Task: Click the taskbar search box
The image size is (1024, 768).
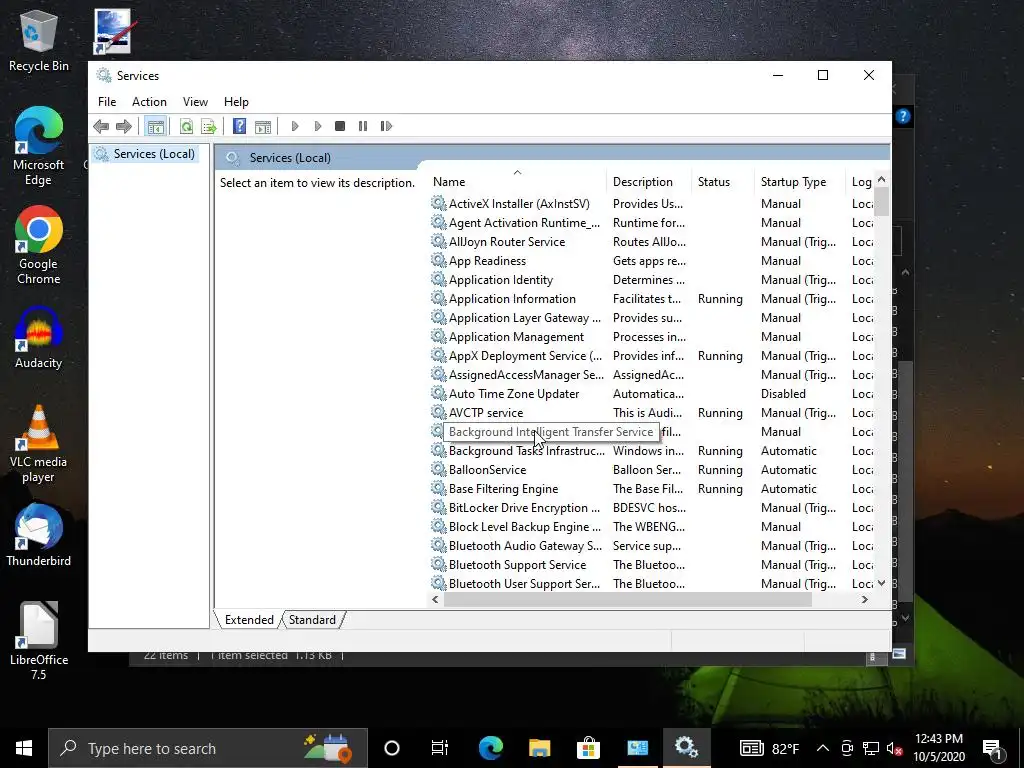Action: click(208, 748)
